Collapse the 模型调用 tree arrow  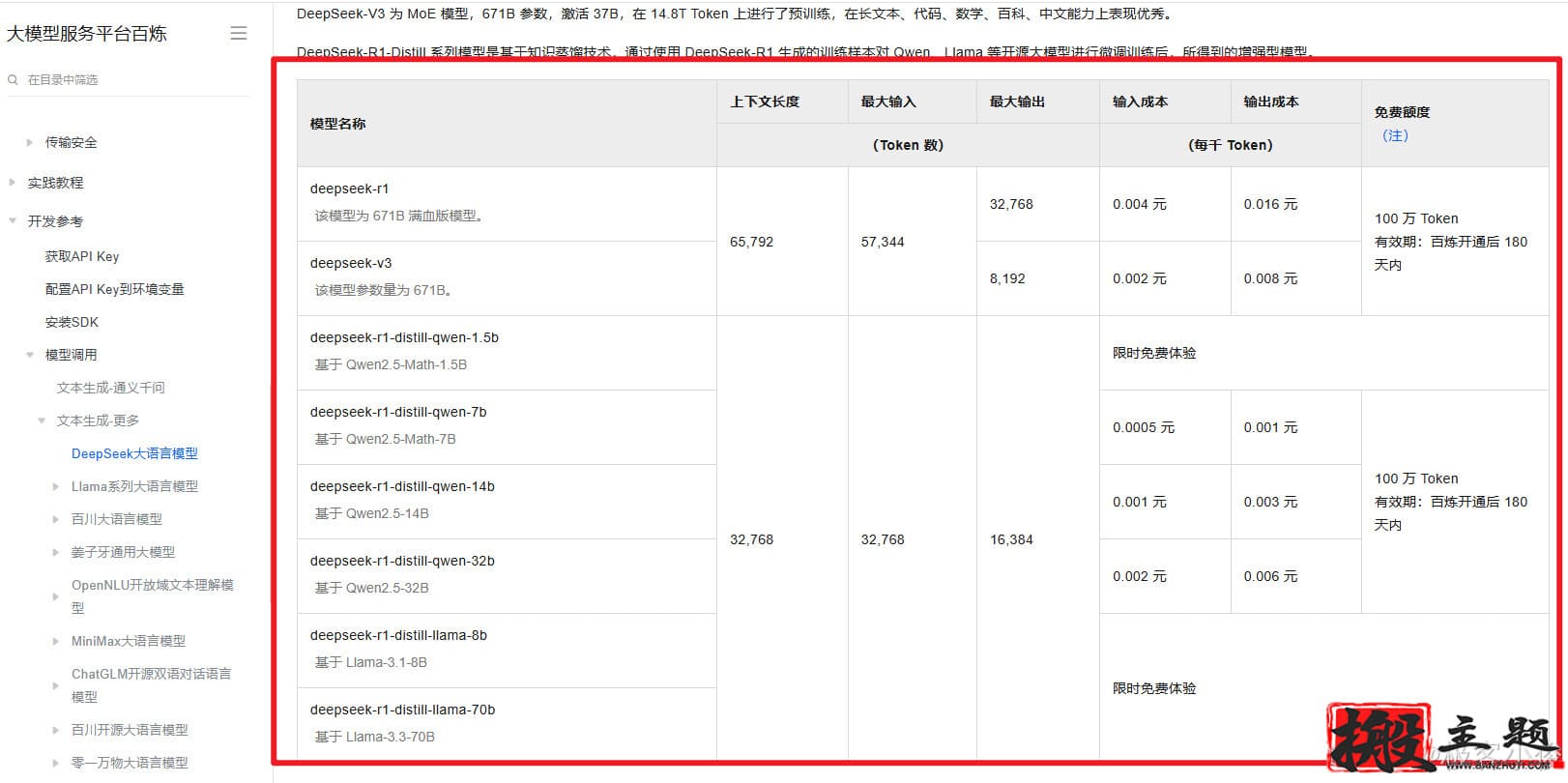click(29, 355)
